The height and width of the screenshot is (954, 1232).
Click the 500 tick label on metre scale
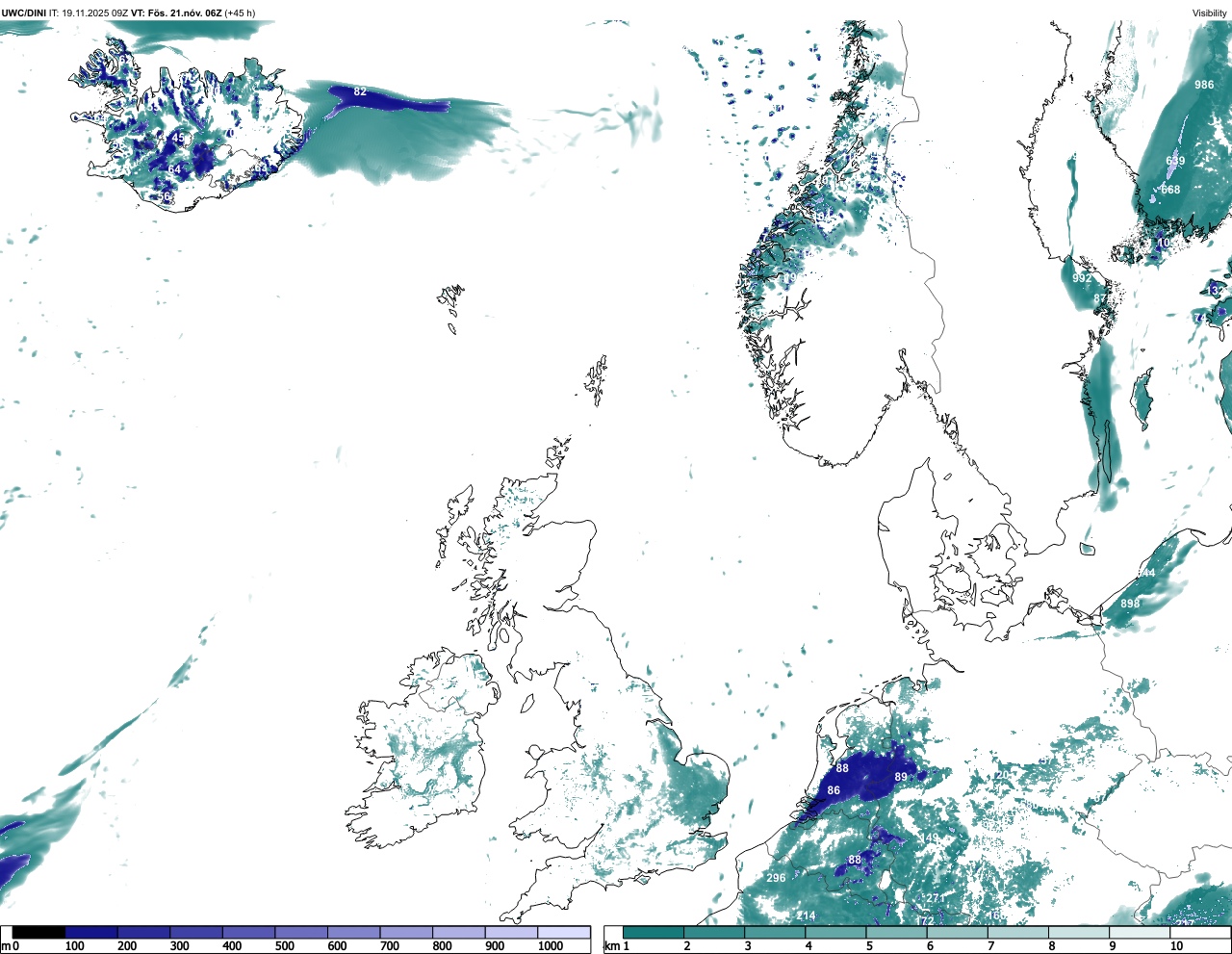pos(285,946)
